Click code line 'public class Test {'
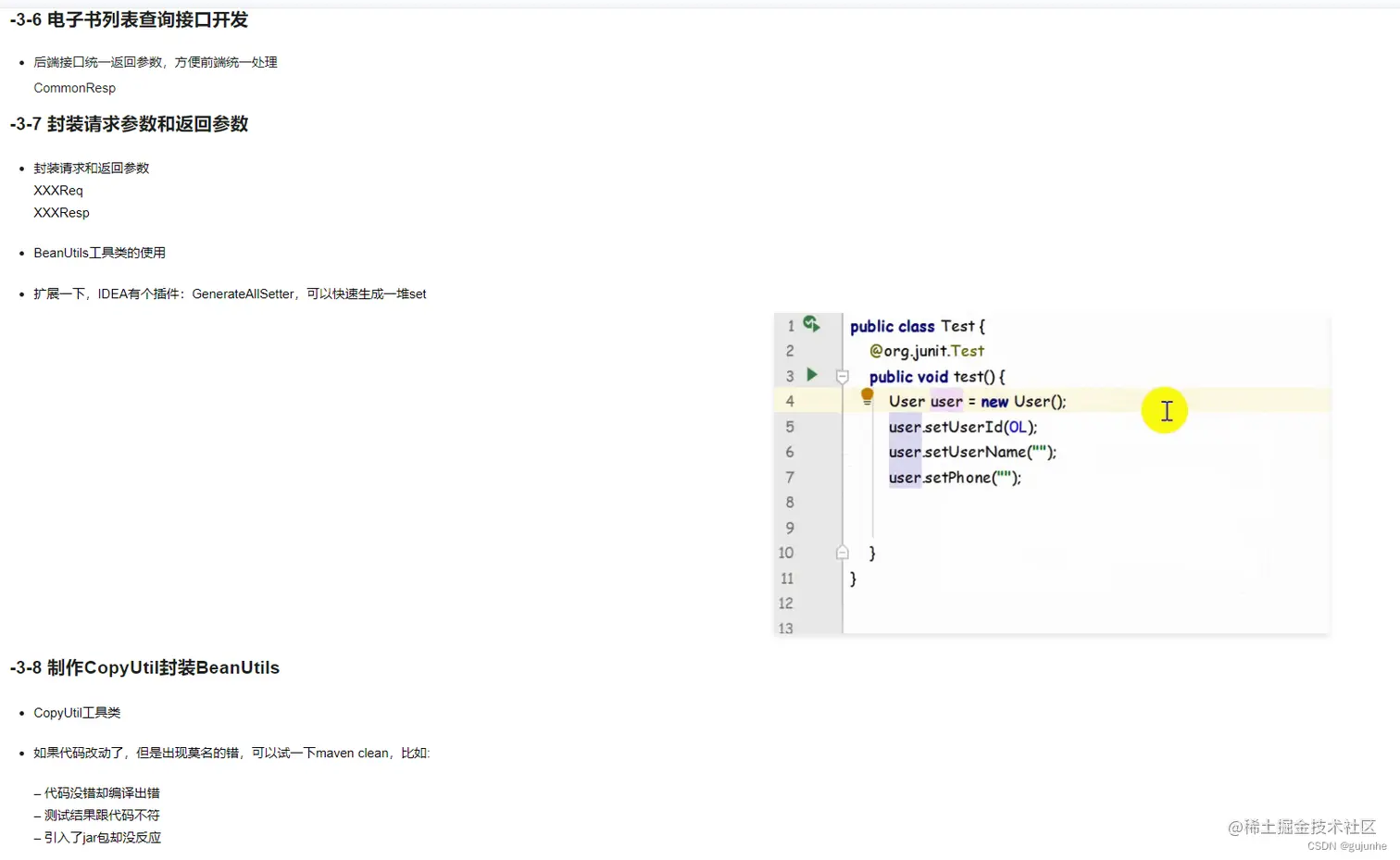This screenshot has height=860, width=1400. click(x=918, y=326)
